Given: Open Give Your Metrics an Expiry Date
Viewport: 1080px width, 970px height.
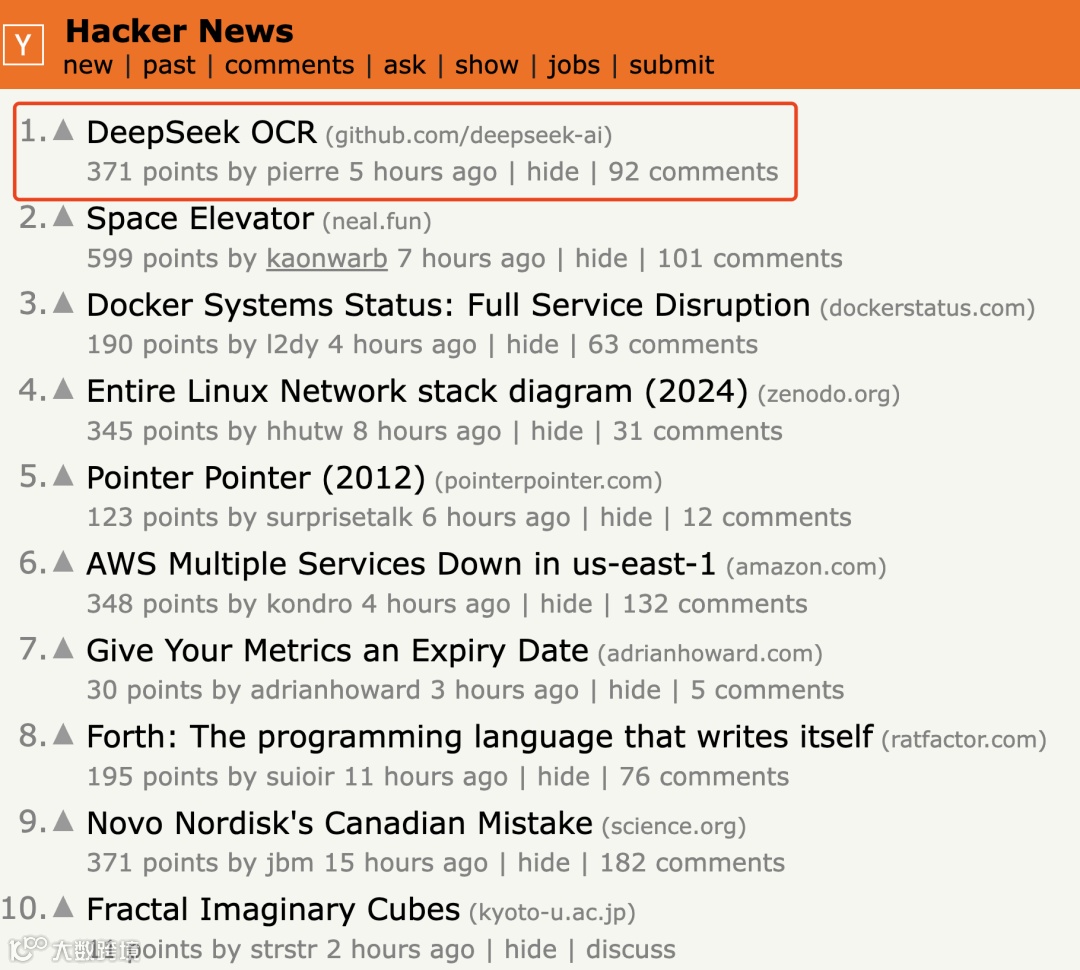Looking at the screenshot, I should pos(338,651).
